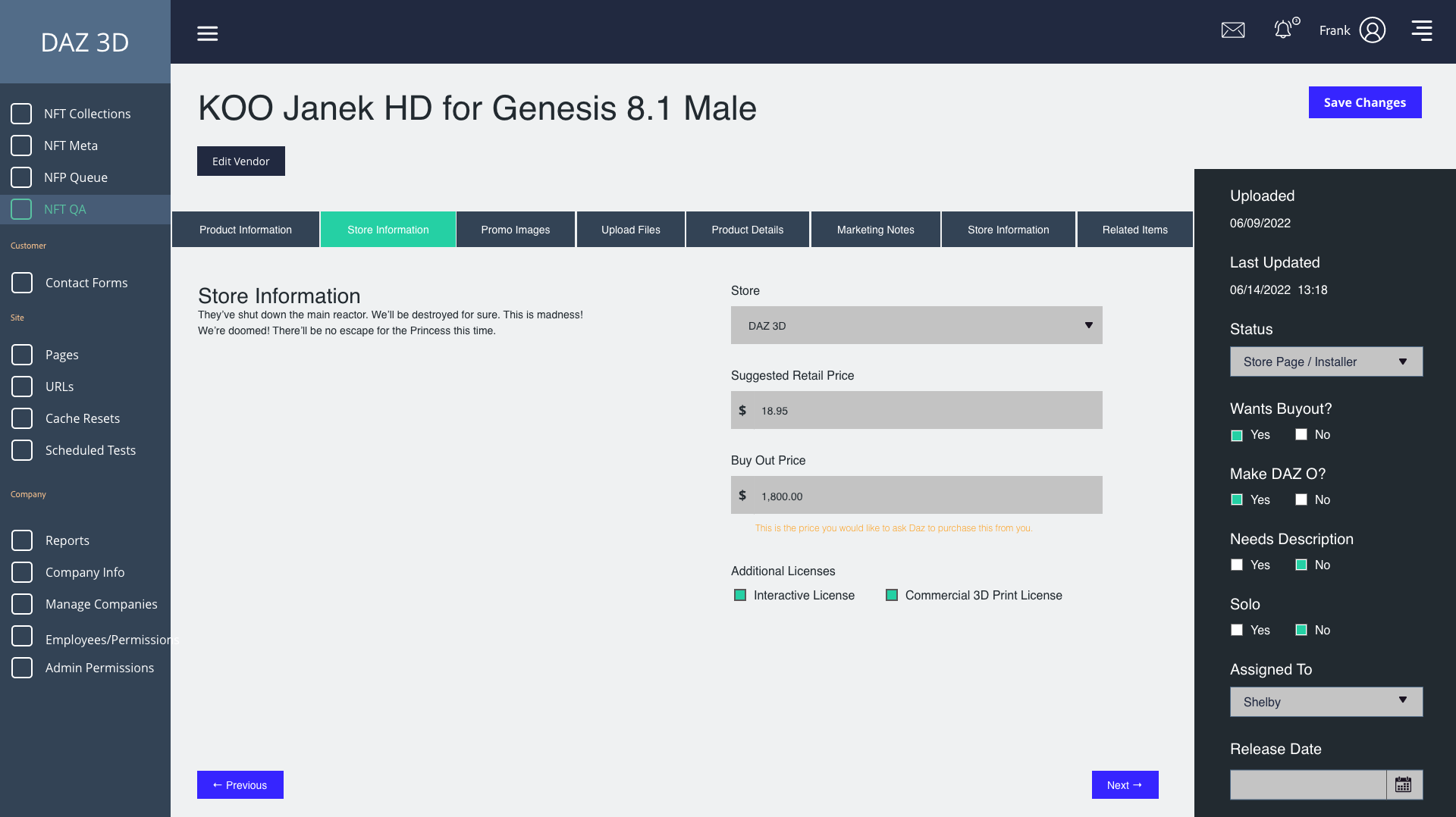Switch to the Promo Images tab
The width and height of the screenshot is (1456, 817).
coord(516,230)
